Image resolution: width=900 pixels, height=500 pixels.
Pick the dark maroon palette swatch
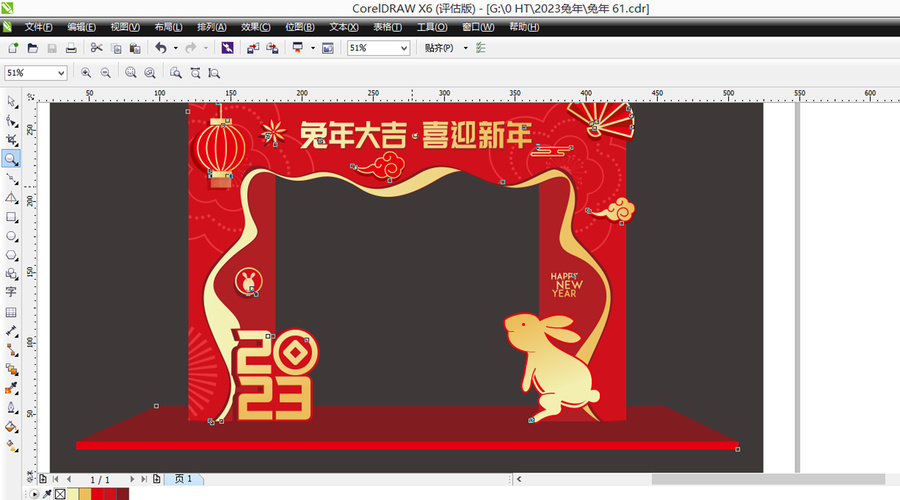coord(123,494)
